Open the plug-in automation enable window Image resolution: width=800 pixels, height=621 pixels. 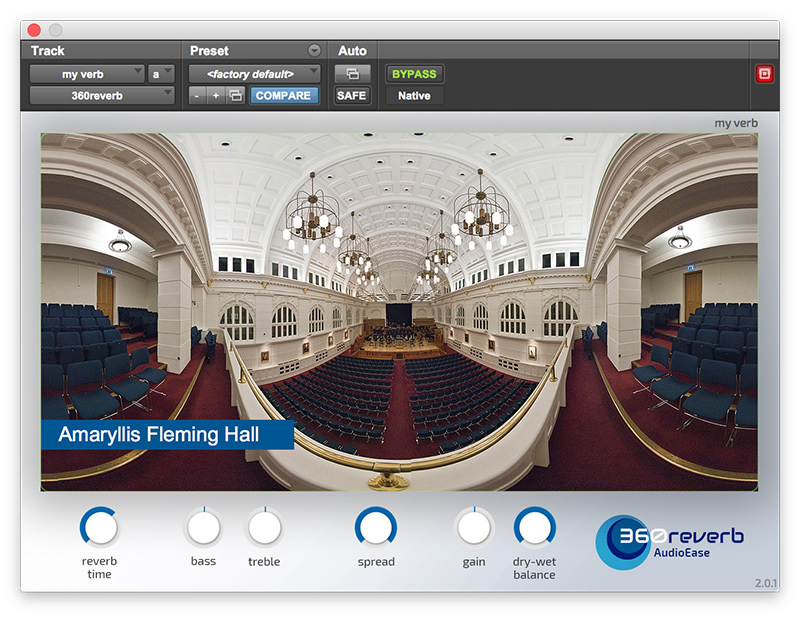pos(353,74)
